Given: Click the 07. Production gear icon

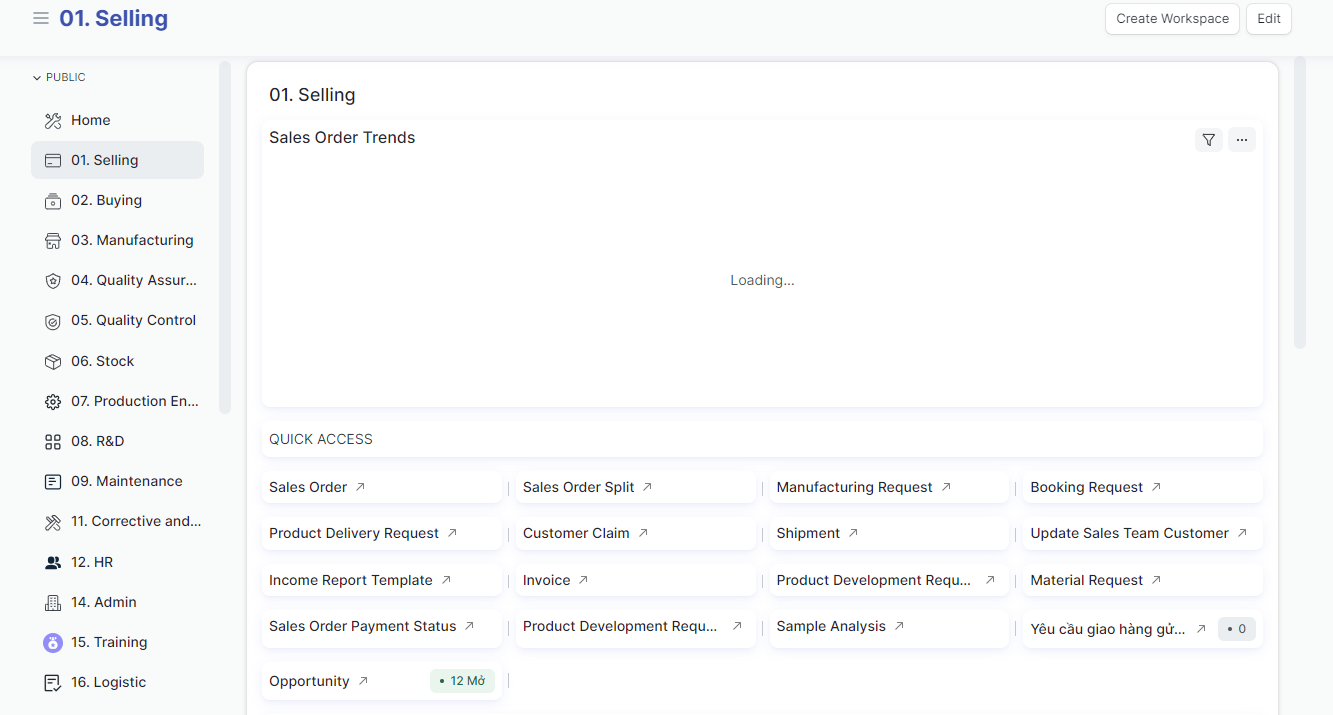Looking at the screenshot, I should (x=53, y=402).
